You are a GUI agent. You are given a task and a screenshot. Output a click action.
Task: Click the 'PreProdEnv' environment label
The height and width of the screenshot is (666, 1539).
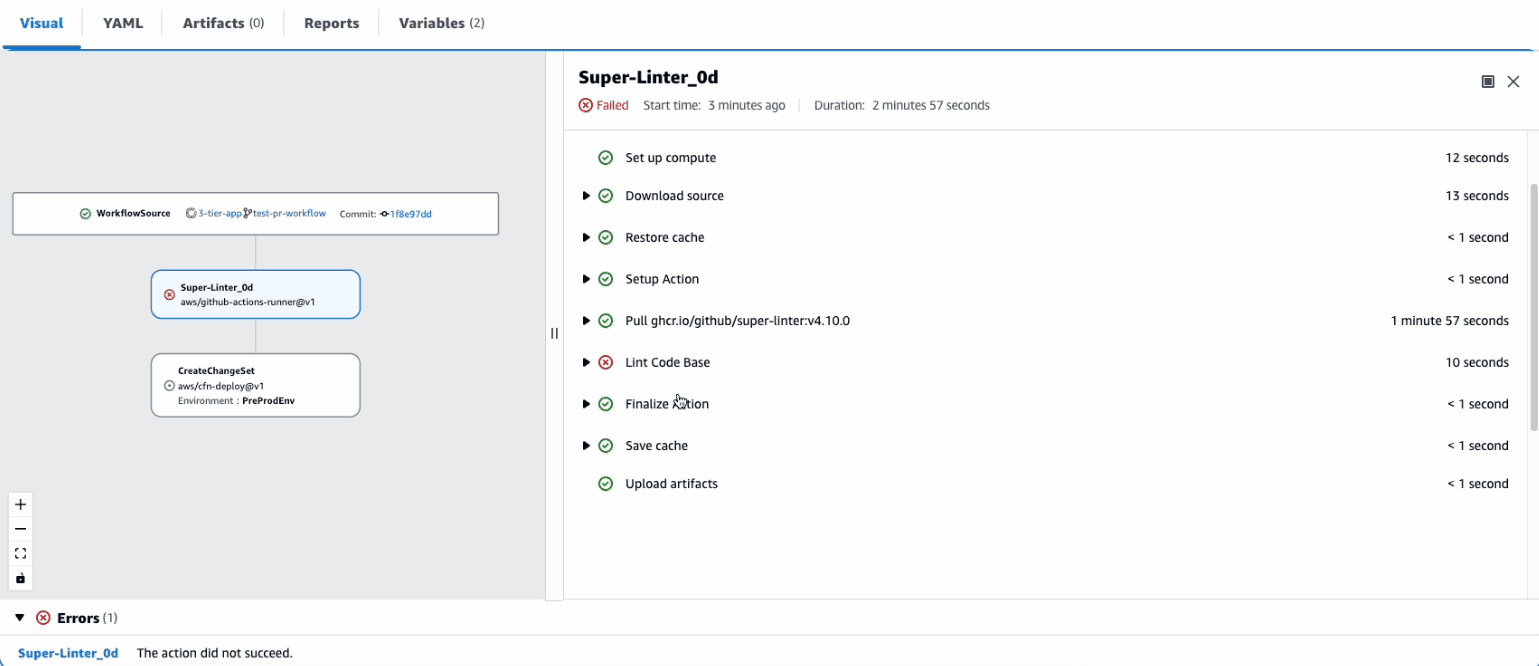coord(269,400)
